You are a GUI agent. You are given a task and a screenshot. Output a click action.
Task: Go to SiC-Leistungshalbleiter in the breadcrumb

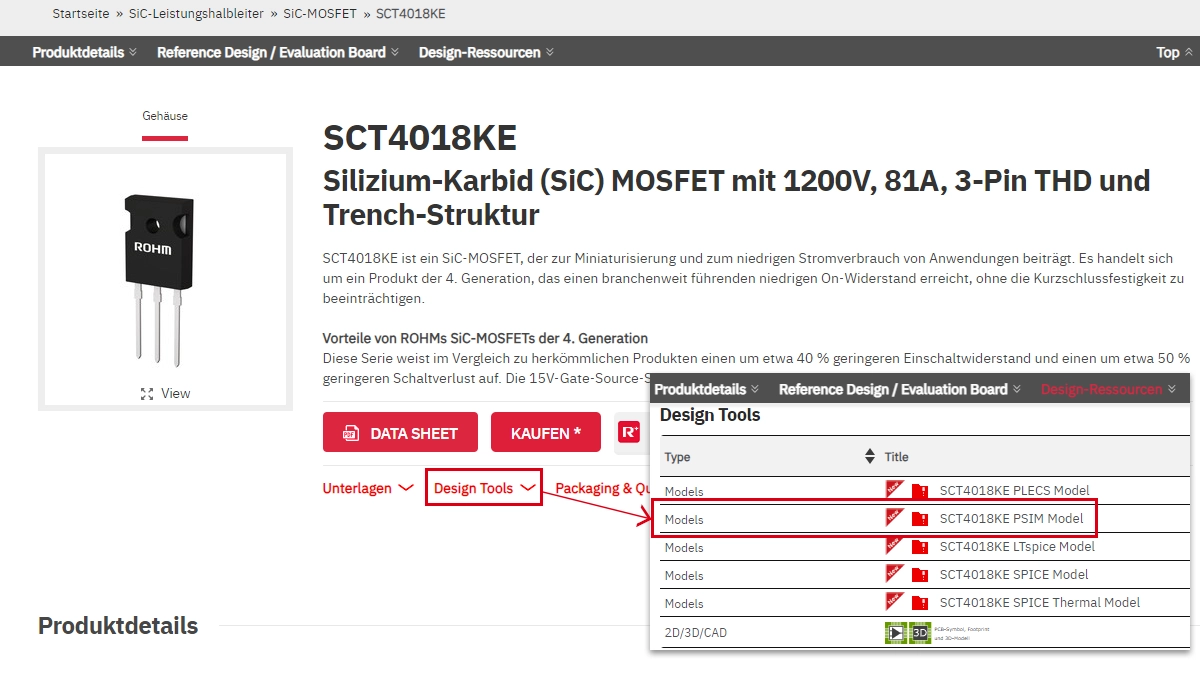196,14
